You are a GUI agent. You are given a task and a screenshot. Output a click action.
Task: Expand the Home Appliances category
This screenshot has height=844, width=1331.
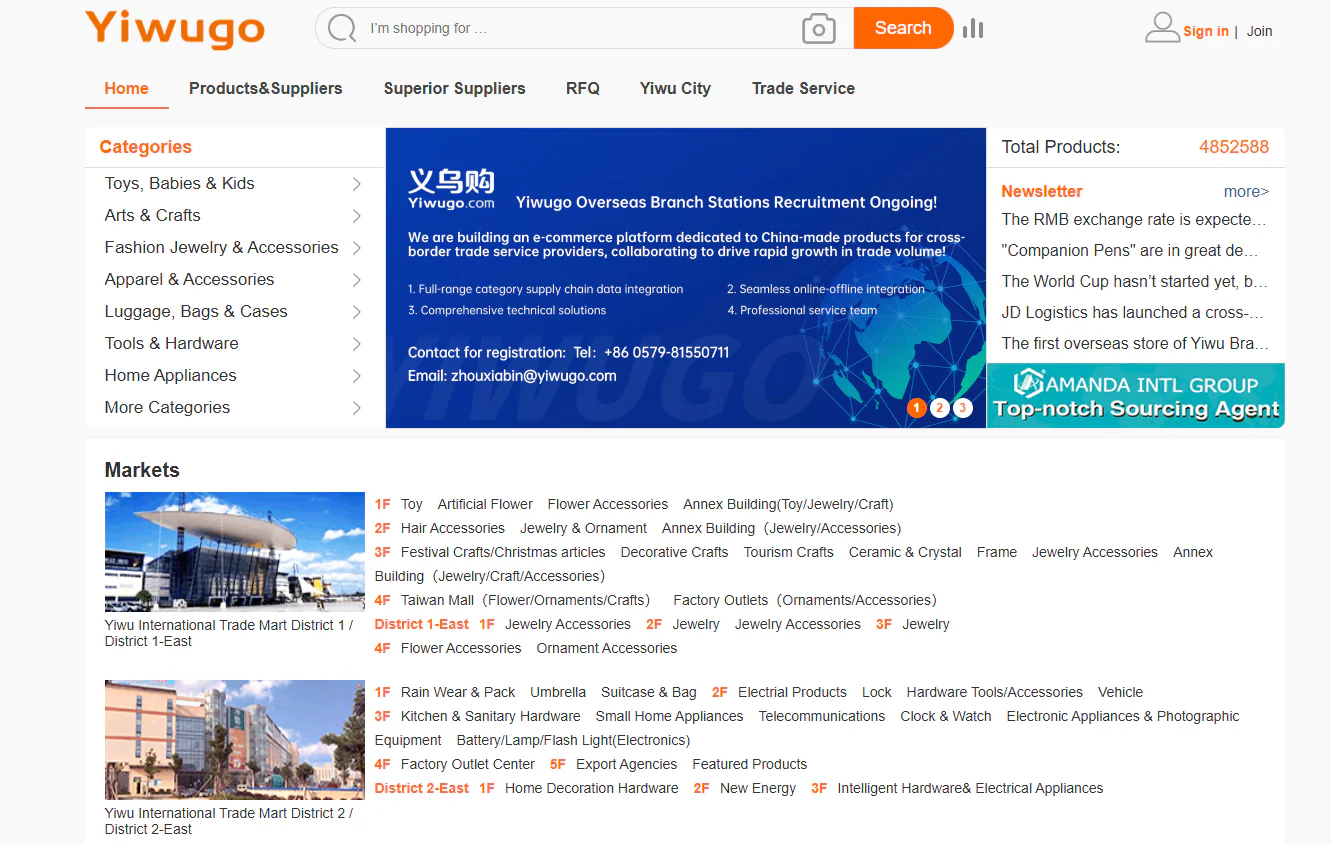(x=355, y=376)
